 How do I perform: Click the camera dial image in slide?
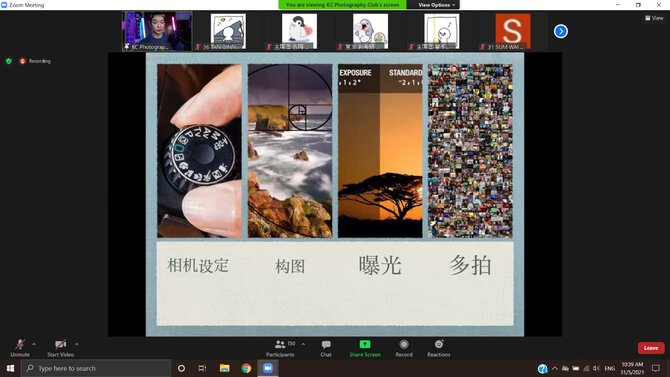199,151
